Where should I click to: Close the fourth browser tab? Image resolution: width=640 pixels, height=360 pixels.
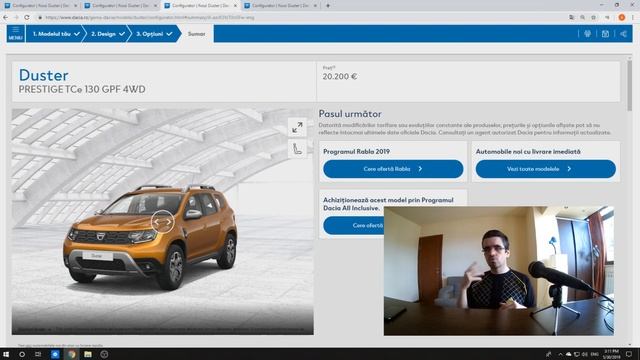point(315,6)
